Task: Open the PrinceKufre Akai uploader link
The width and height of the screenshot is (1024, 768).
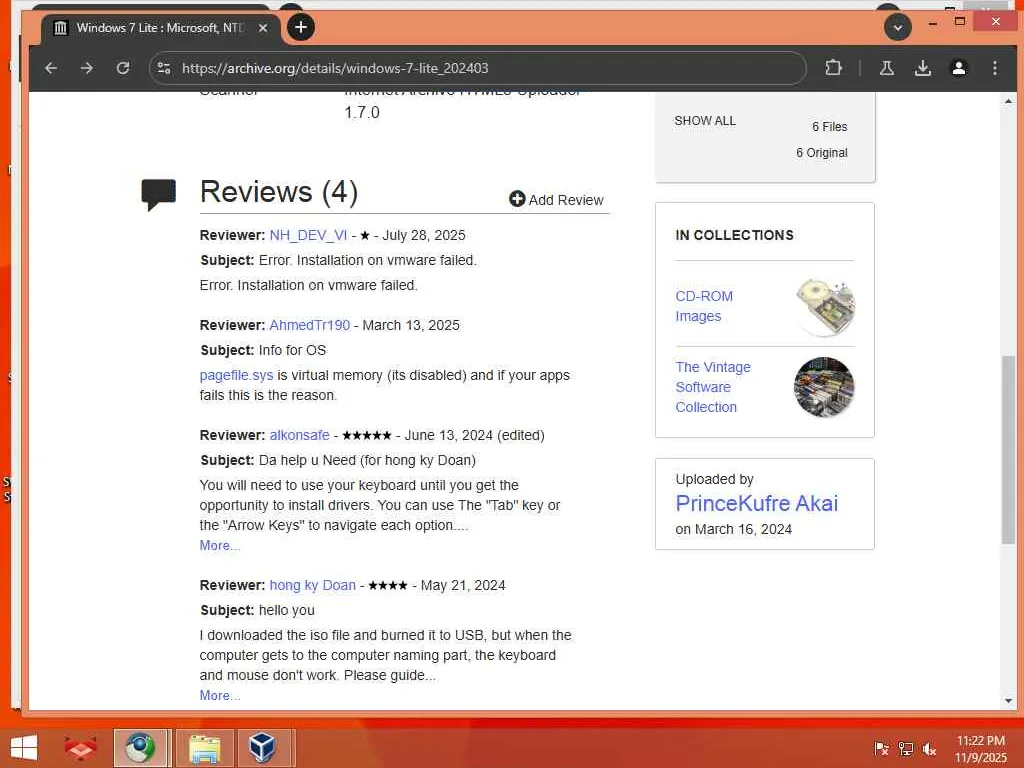Action: pos(756,504)
